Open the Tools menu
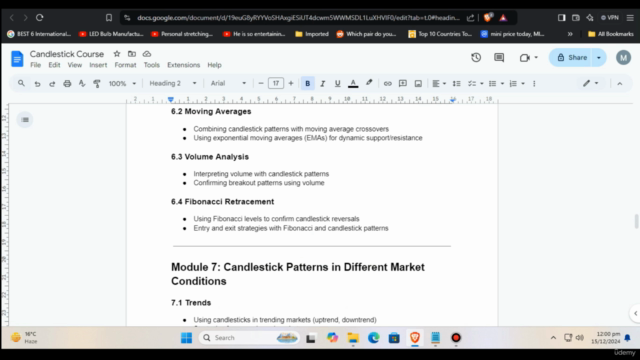 point(151,65)
